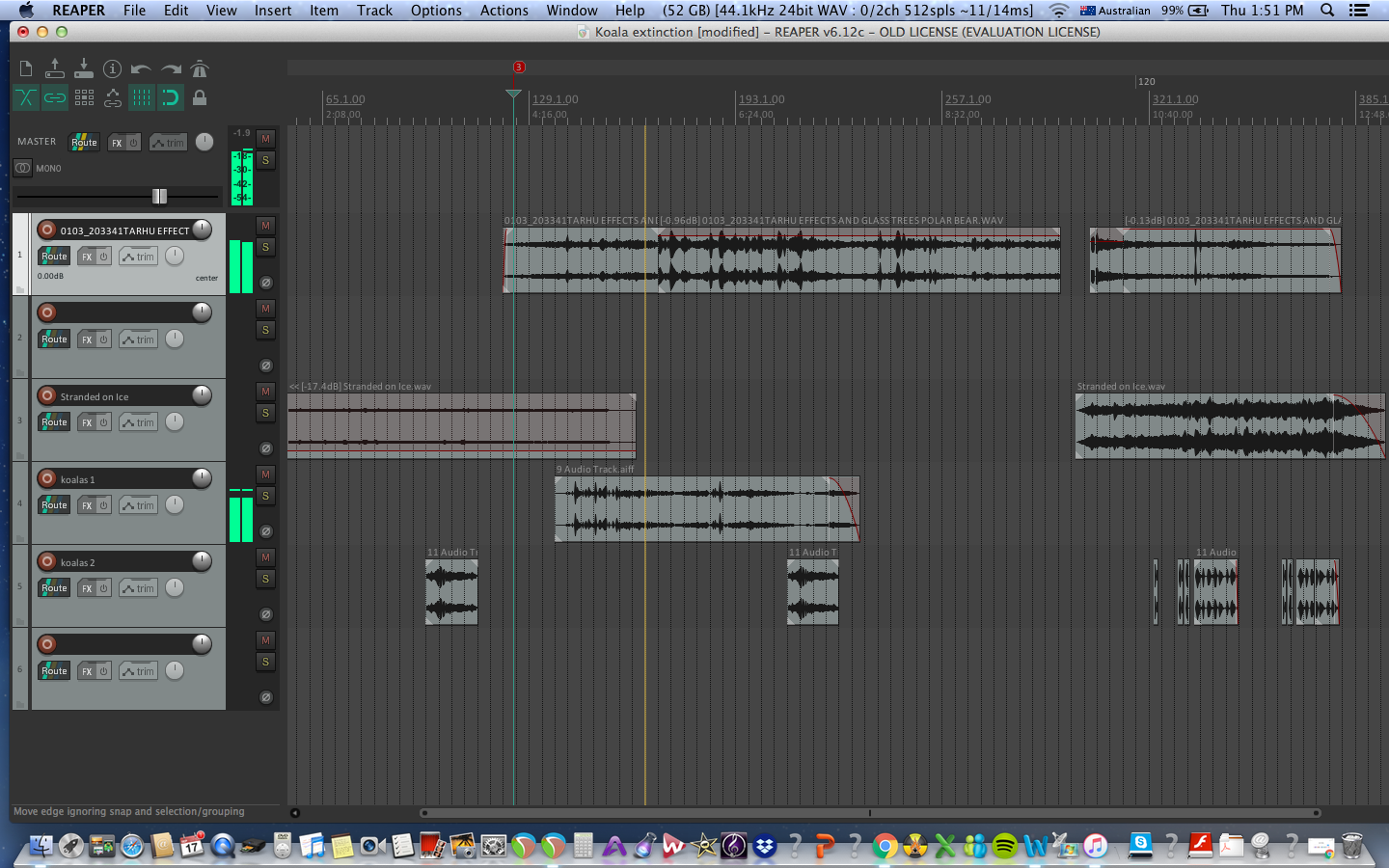Toggle Master track mono button
This screenshot has width=1389, height=868.
(23, 168)
